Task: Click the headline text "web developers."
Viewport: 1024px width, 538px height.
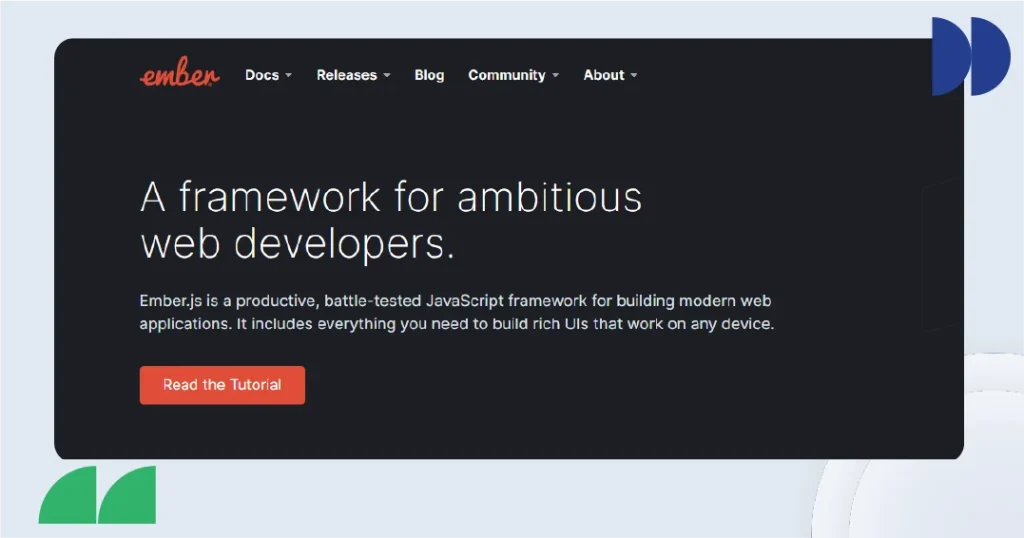Action: point(297,244)
